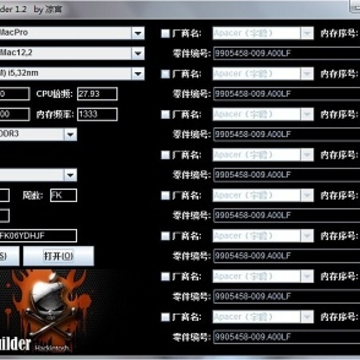
Task: Expand the DDR3 memory type dropdown
Action: tap(38, 134)
